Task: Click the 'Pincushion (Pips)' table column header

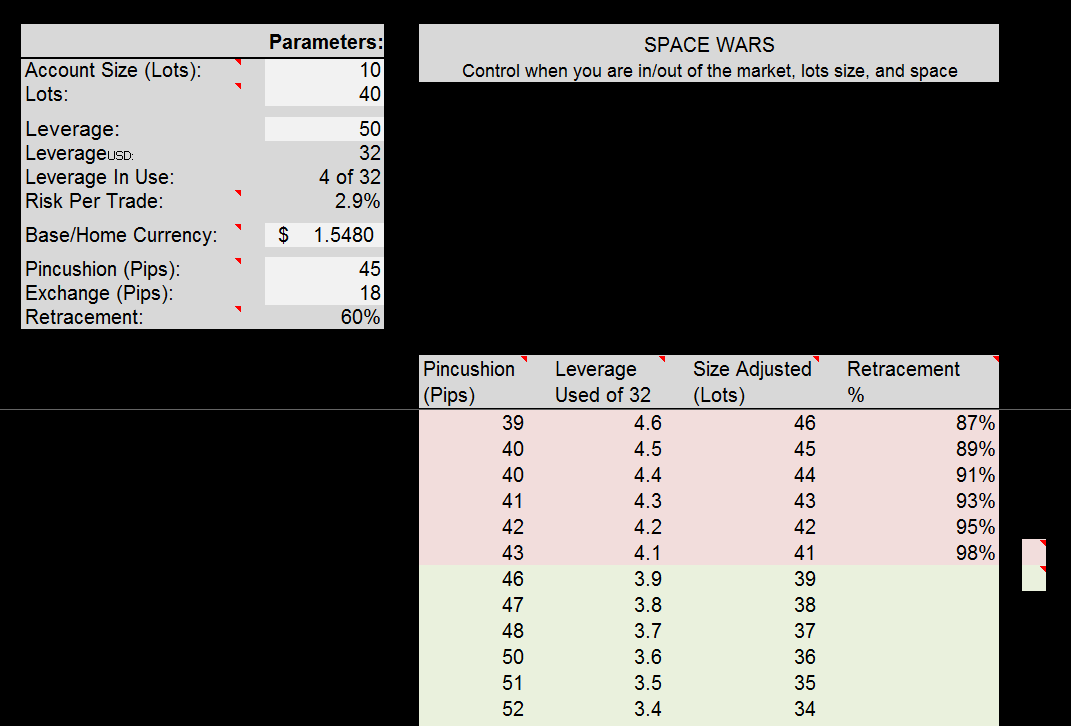Action: pyautogui.click(x=473, y=382)
